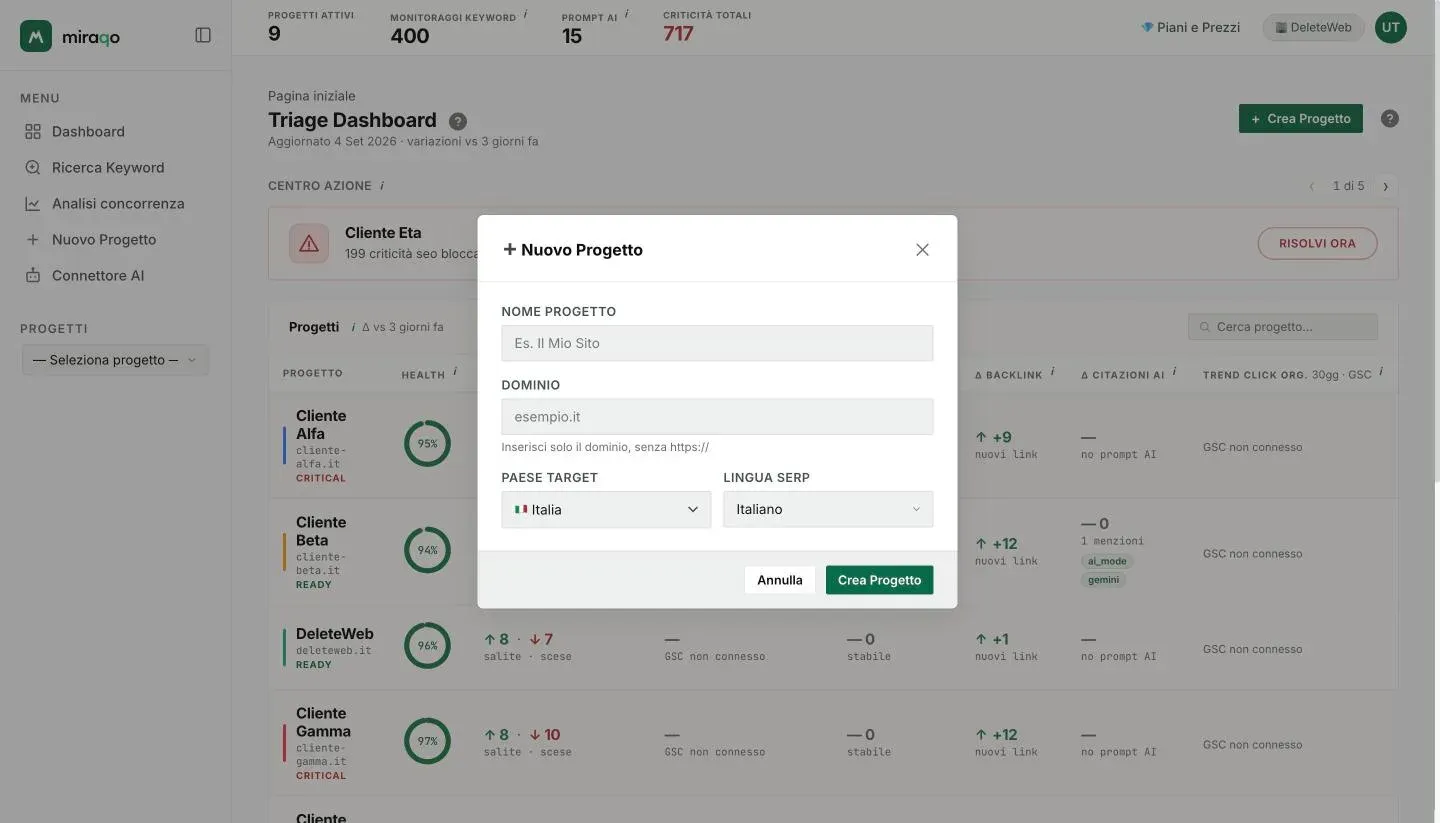Click the gemini tag in Cliente Beta row

click(1103, 580)
